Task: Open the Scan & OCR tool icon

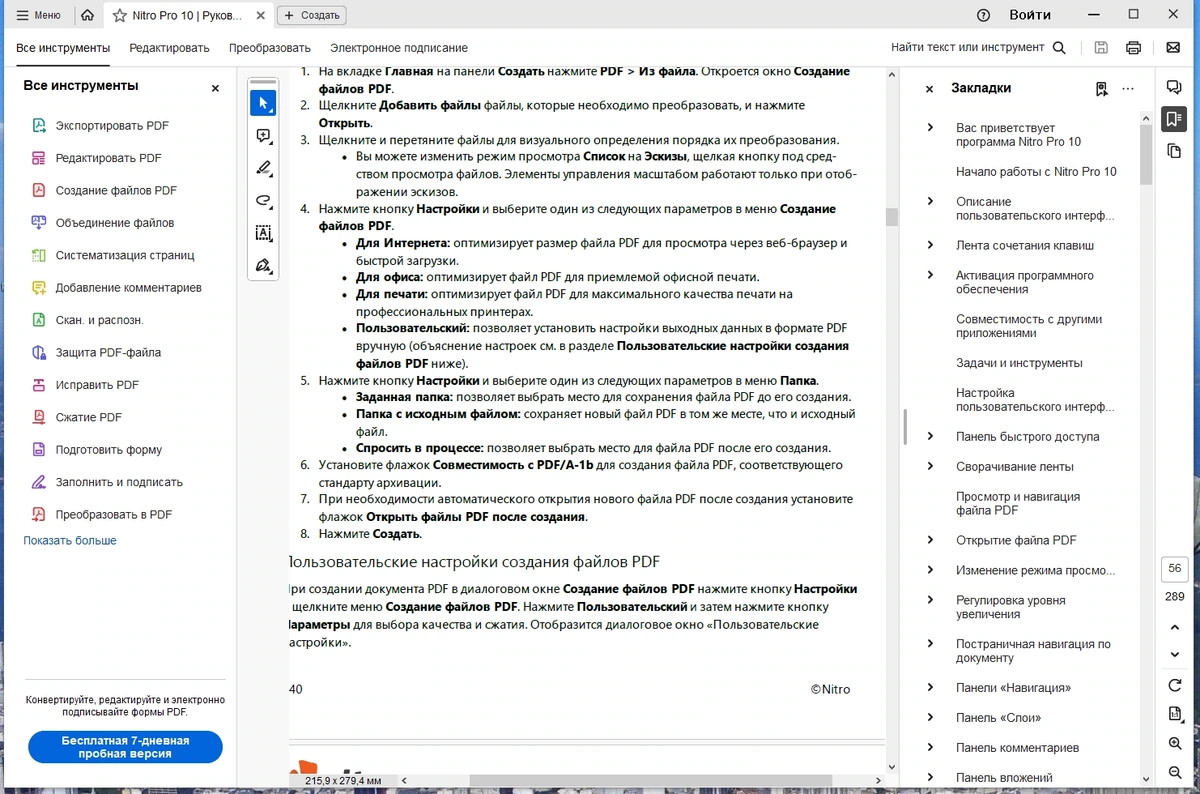Action: [39, 320]
